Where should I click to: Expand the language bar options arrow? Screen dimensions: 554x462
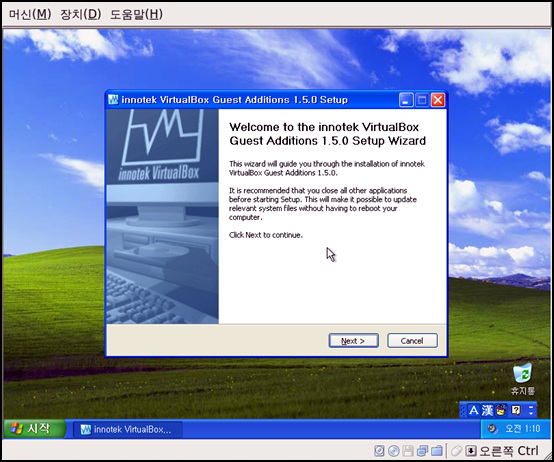[531, 410]
